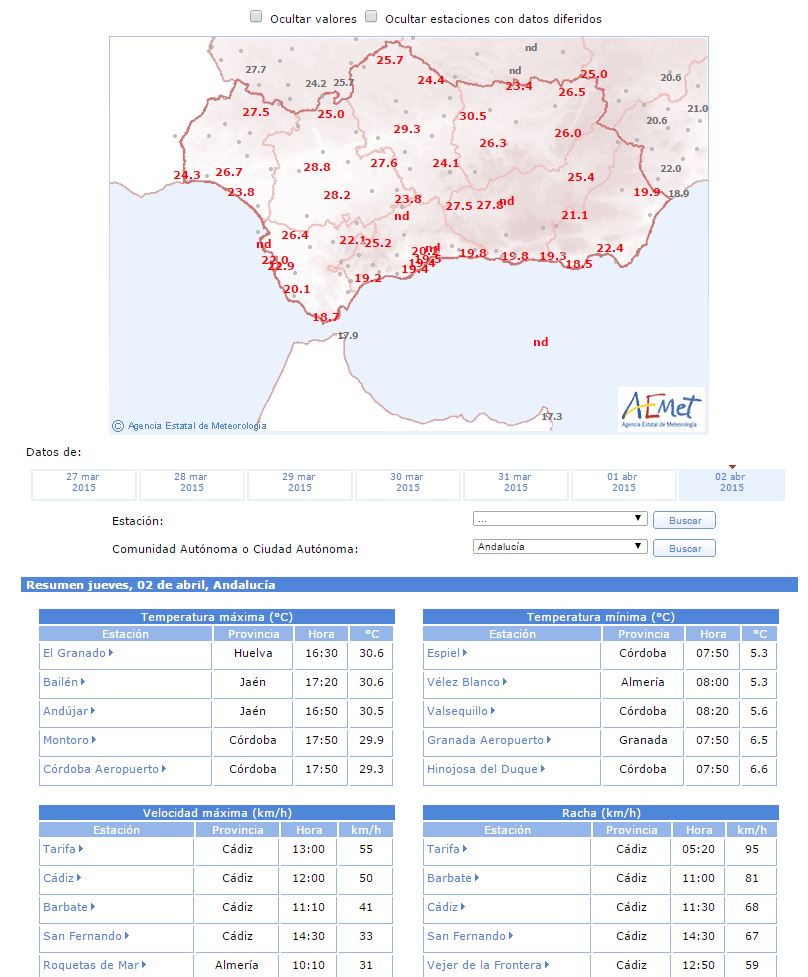The image size is (808, 977).
Task: Click the arrow icon beside Granada Aeropuerto
Action: tap(549, 740)
